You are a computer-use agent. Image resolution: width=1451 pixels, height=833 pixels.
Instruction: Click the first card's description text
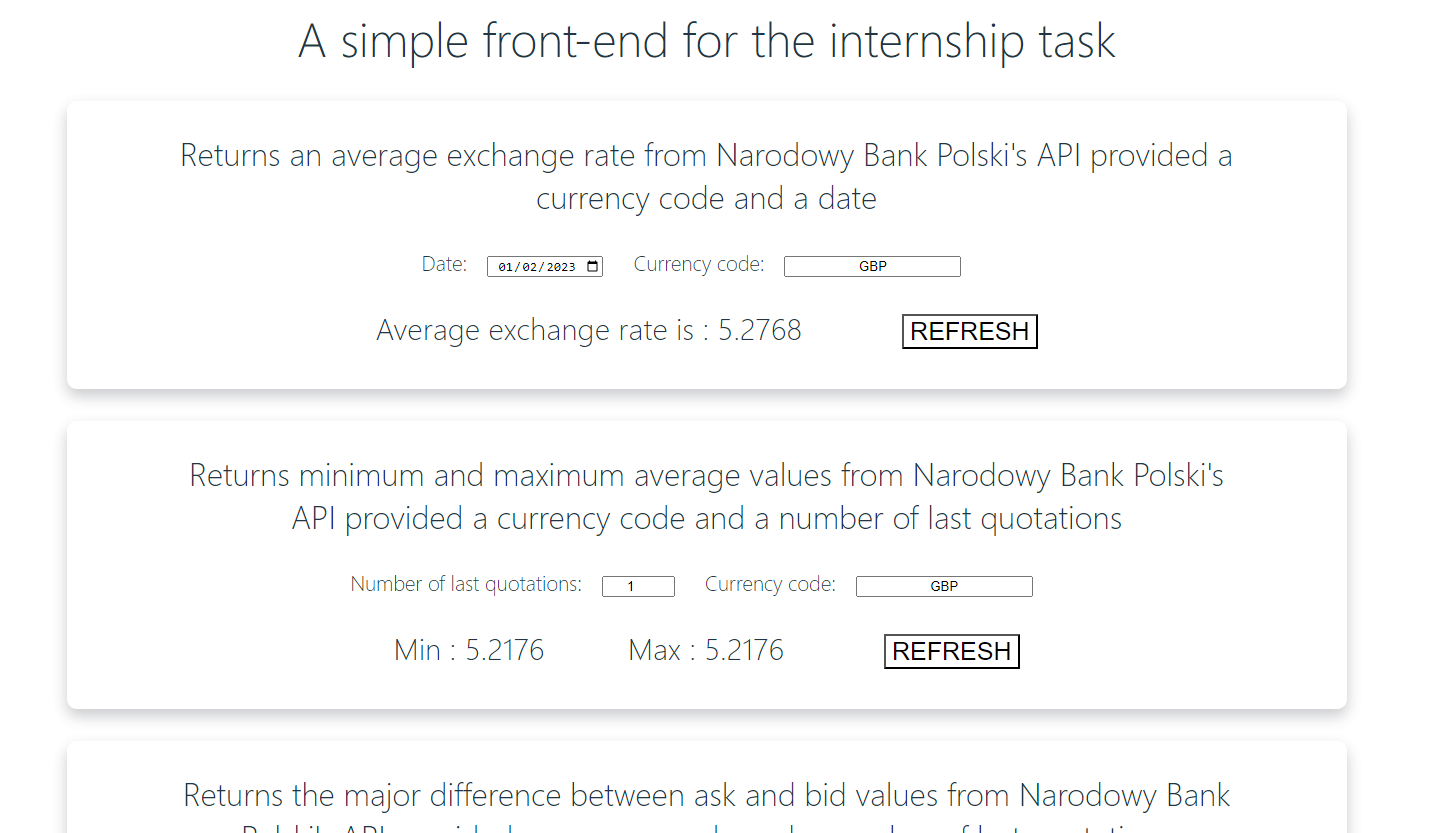tap(705, 177)
